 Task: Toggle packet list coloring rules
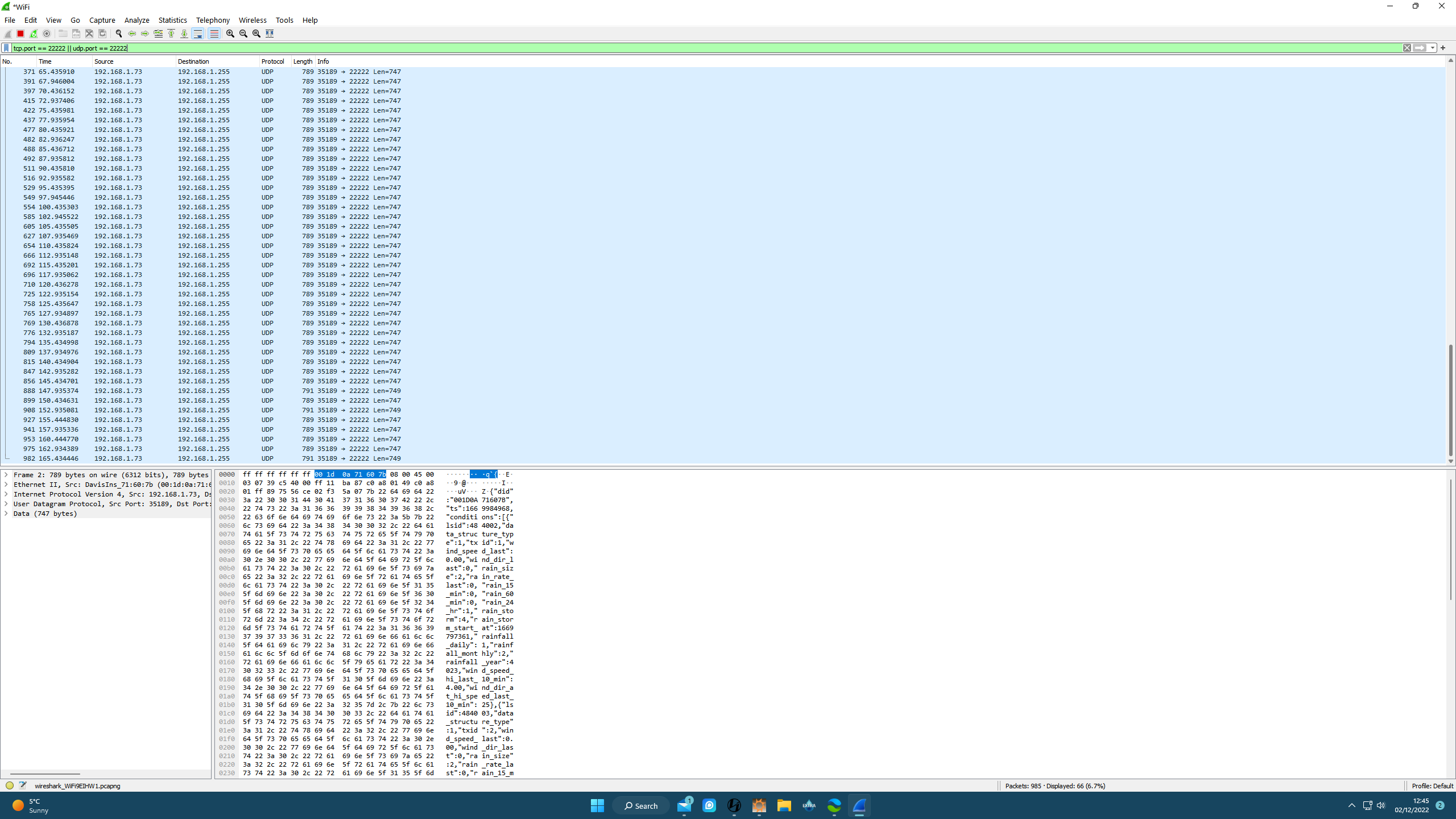(x=214, y=34)
